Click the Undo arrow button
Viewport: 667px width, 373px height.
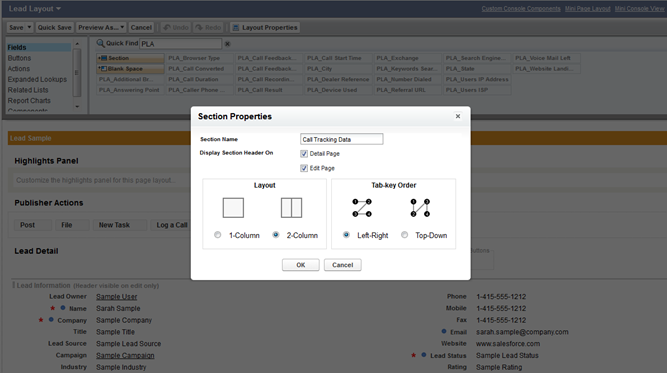(176, 28)
